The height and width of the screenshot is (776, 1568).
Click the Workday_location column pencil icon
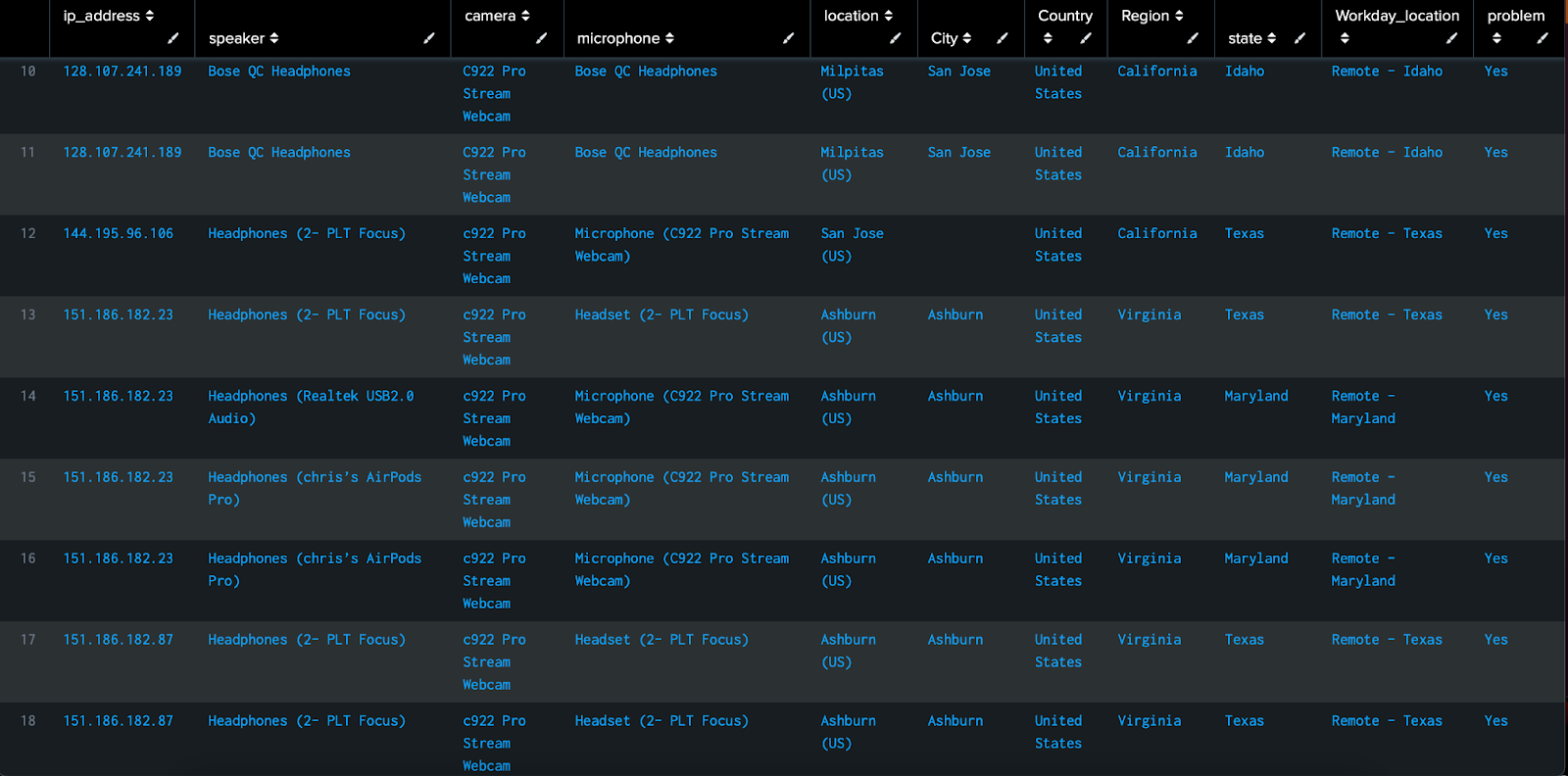(x=1451, y=38)
